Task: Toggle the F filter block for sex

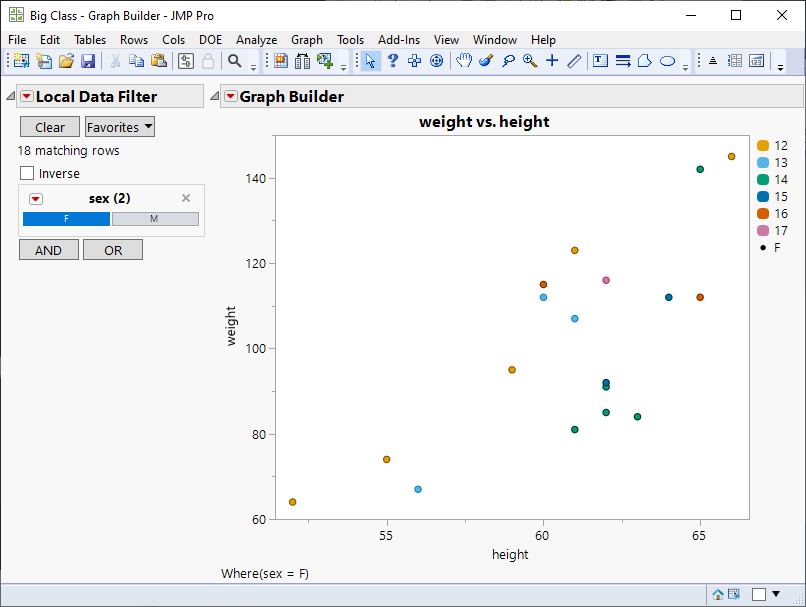Action: pyautogui.click(x=66, y=219)
